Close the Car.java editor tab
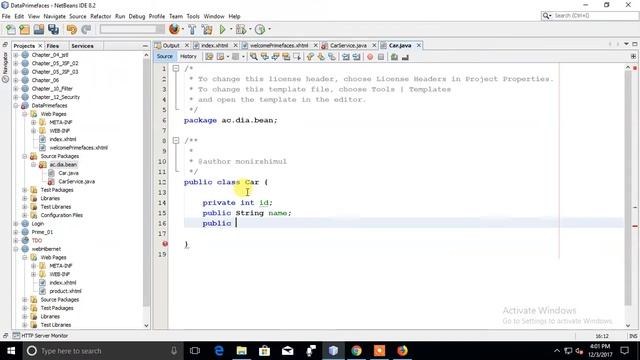 pos(418,45)
